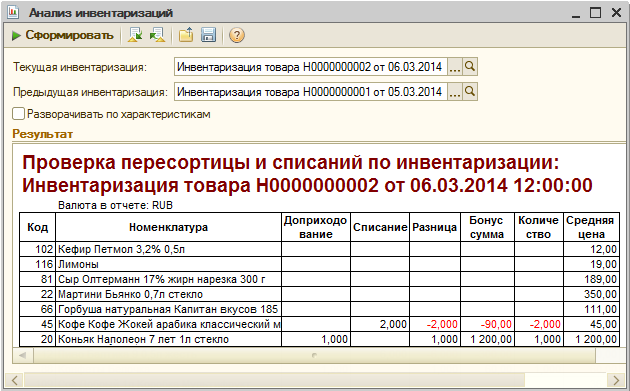Click the application icon in title bar
Viewport: 630px width, 391px height.
pyautogui.click(x=13, y=12)
